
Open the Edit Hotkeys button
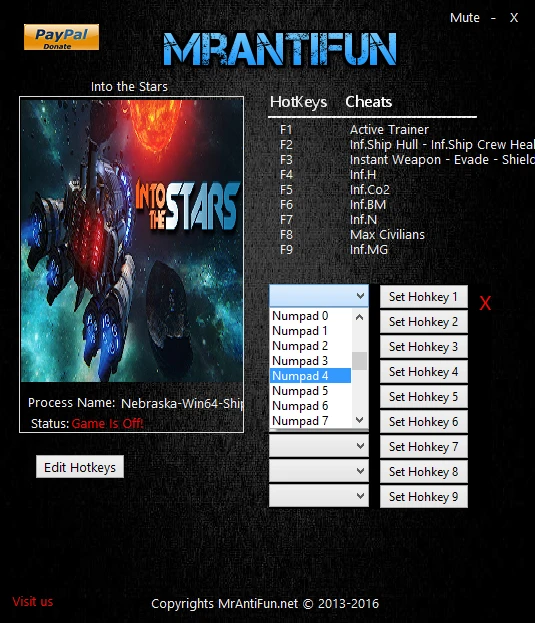point(80,467)
